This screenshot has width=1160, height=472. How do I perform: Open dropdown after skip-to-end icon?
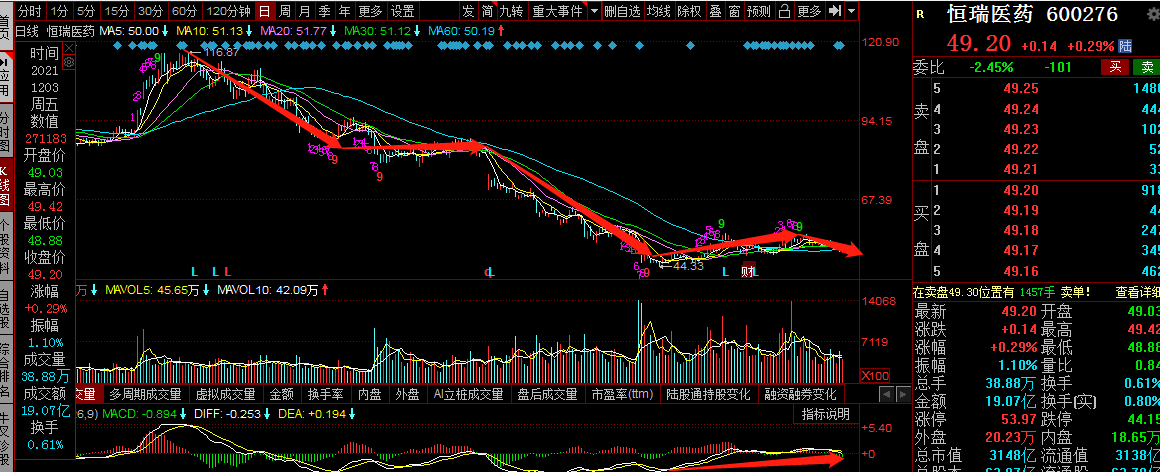pyautogui.click(x=852, y=11)
